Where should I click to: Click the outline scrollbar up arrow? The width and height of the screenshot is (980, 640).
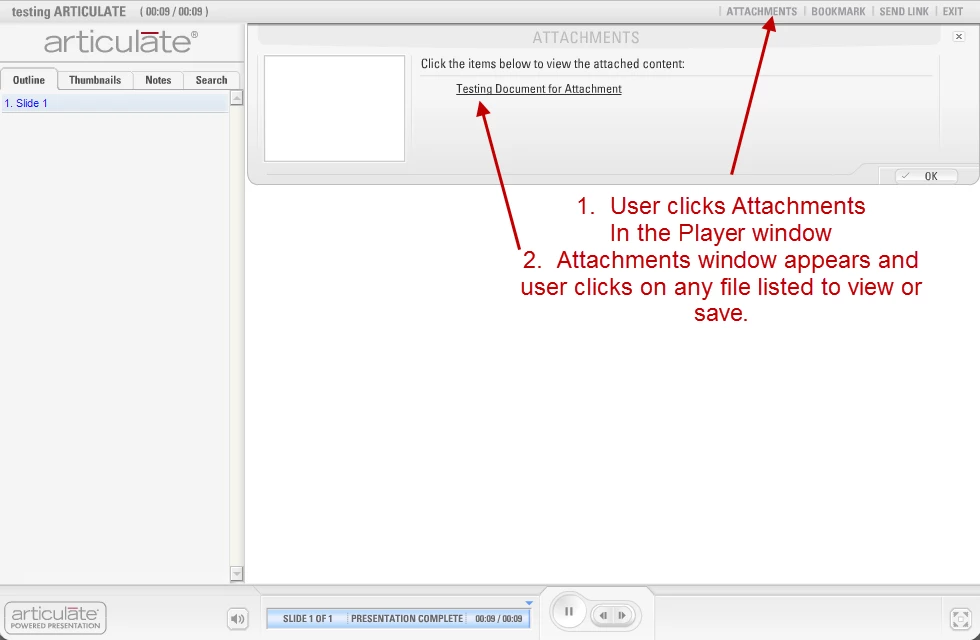click(x=236, y=98)
